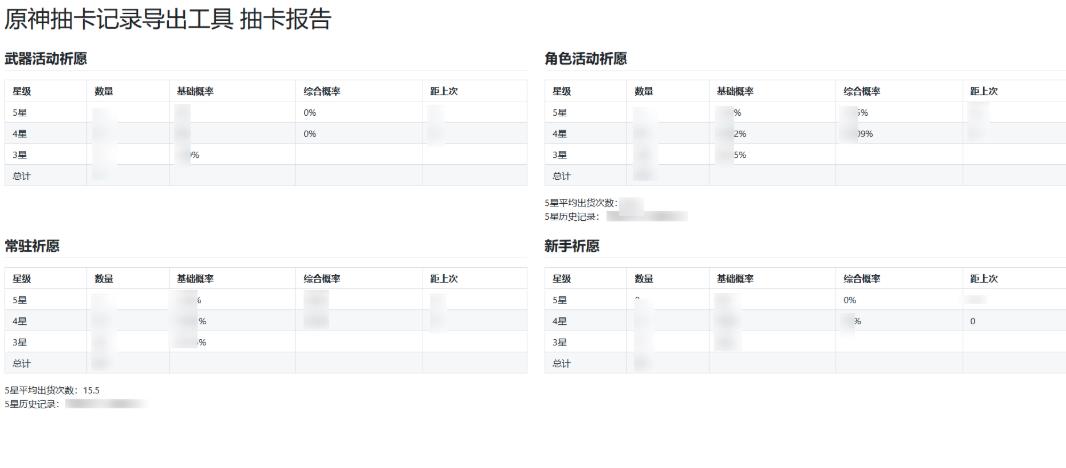Click 综合概率 header in 常驻祈愿 table

pos(322,279)
